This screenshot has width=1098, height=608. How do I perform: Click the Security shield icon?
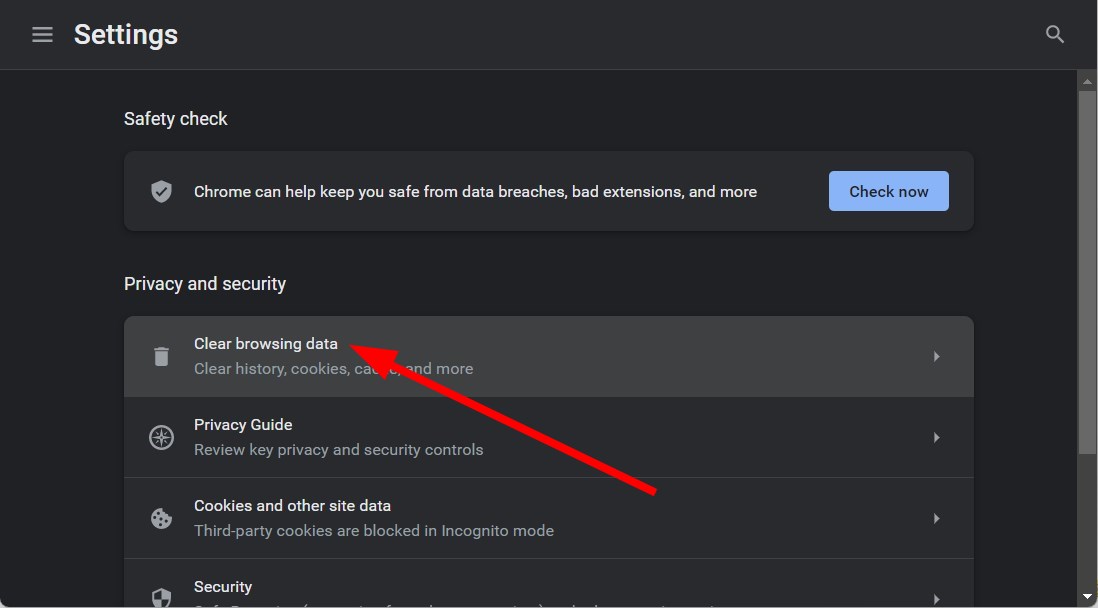(x=161, y=597)
